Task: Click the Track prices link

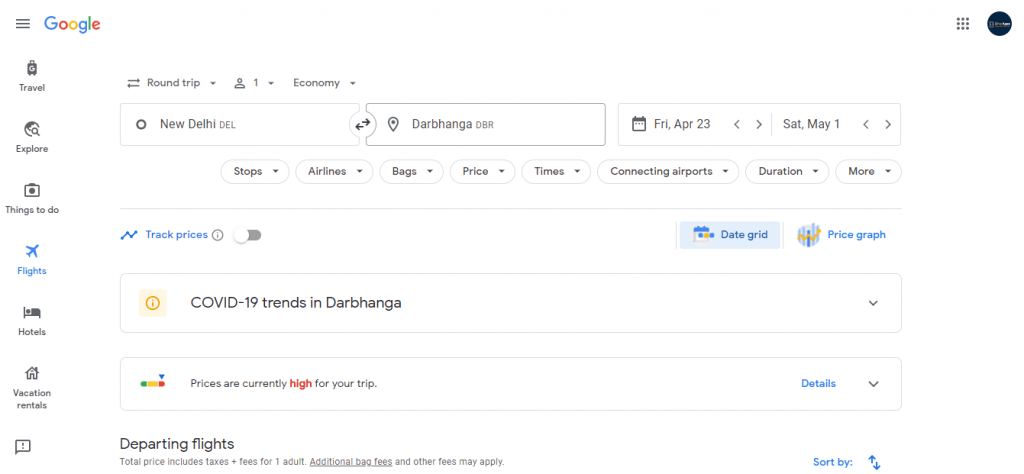Action: point(176,234)
